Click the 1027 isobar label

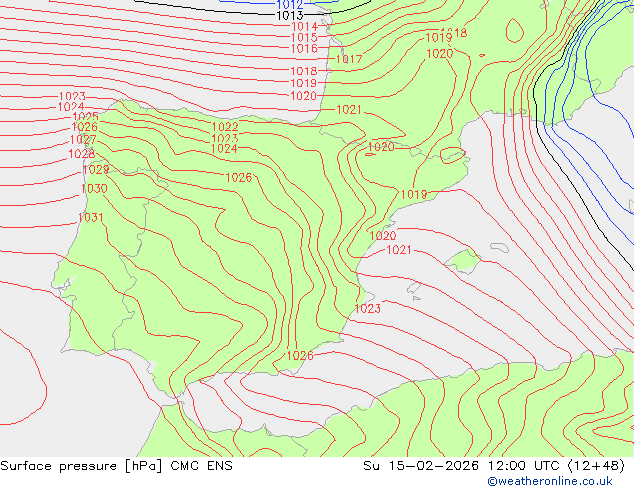click(83, 140)
